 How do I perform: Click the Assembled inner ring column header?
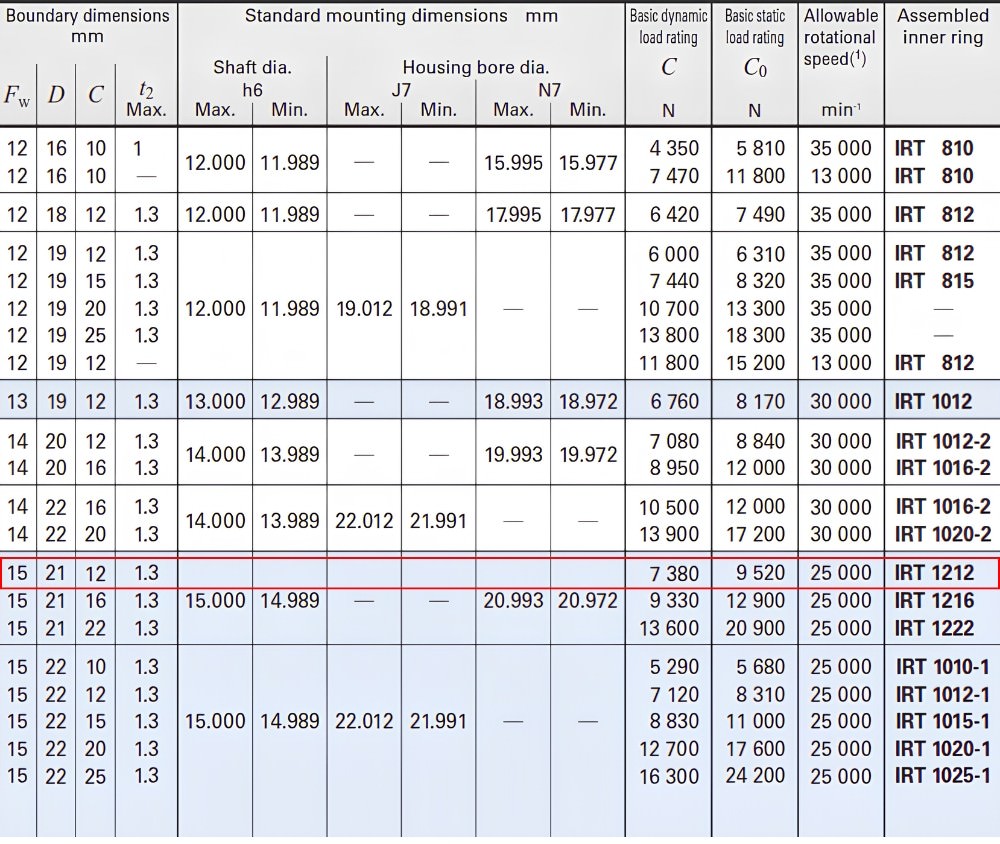[x=943, y=26]
